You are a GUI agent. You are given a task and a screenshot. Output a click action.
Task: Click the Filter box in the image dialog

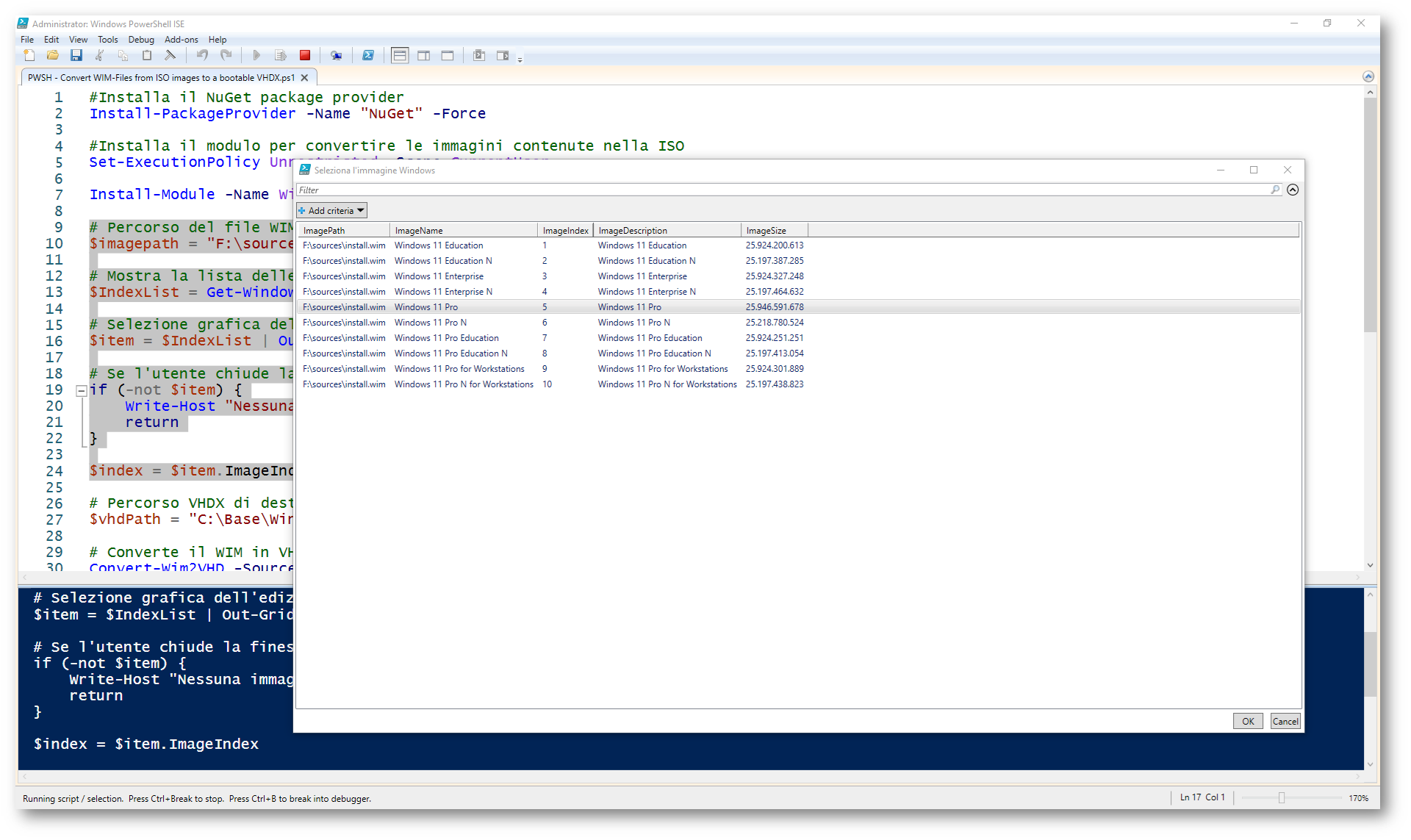pos(789,190)
